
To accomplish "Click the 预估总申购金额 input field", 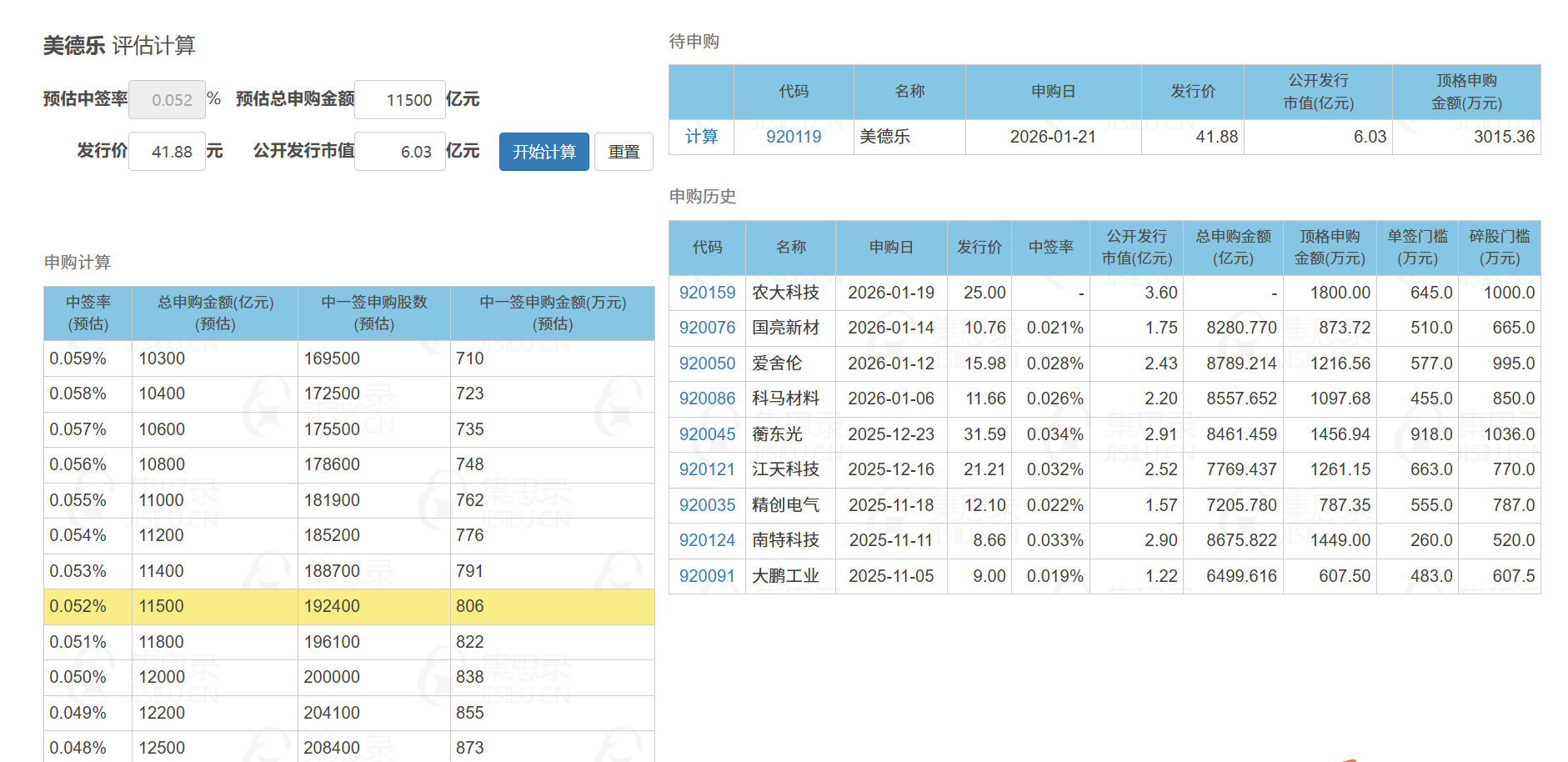I will point(399,100).
